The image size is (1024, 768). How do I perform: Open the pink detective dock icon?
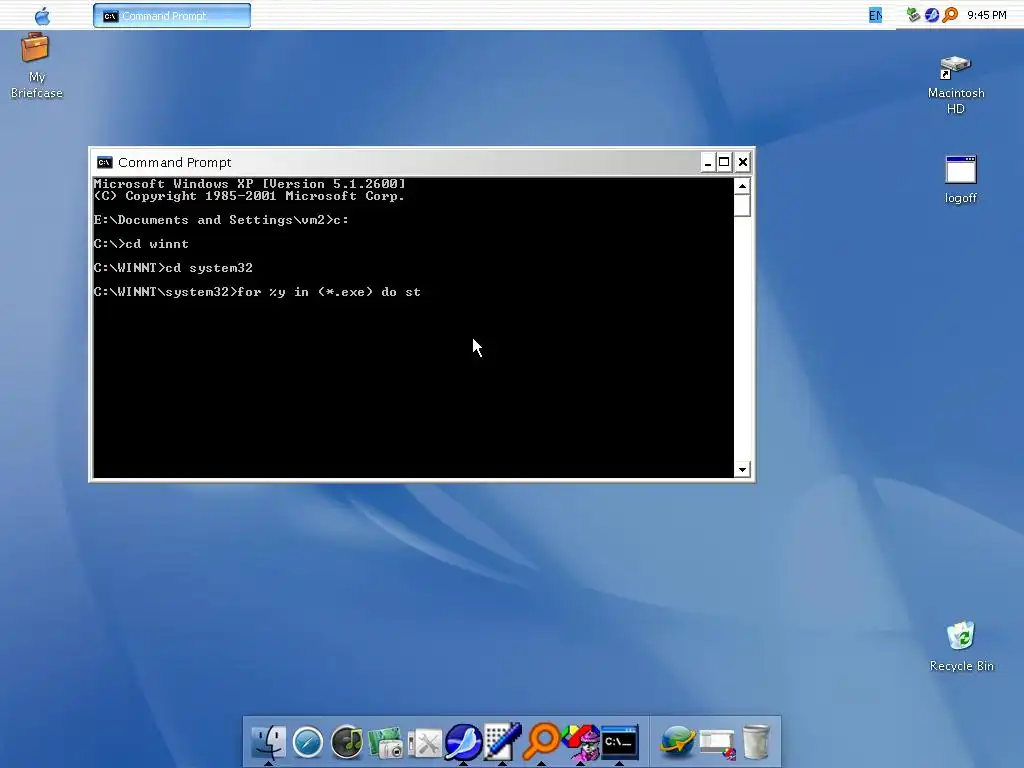tap(581, 743)
